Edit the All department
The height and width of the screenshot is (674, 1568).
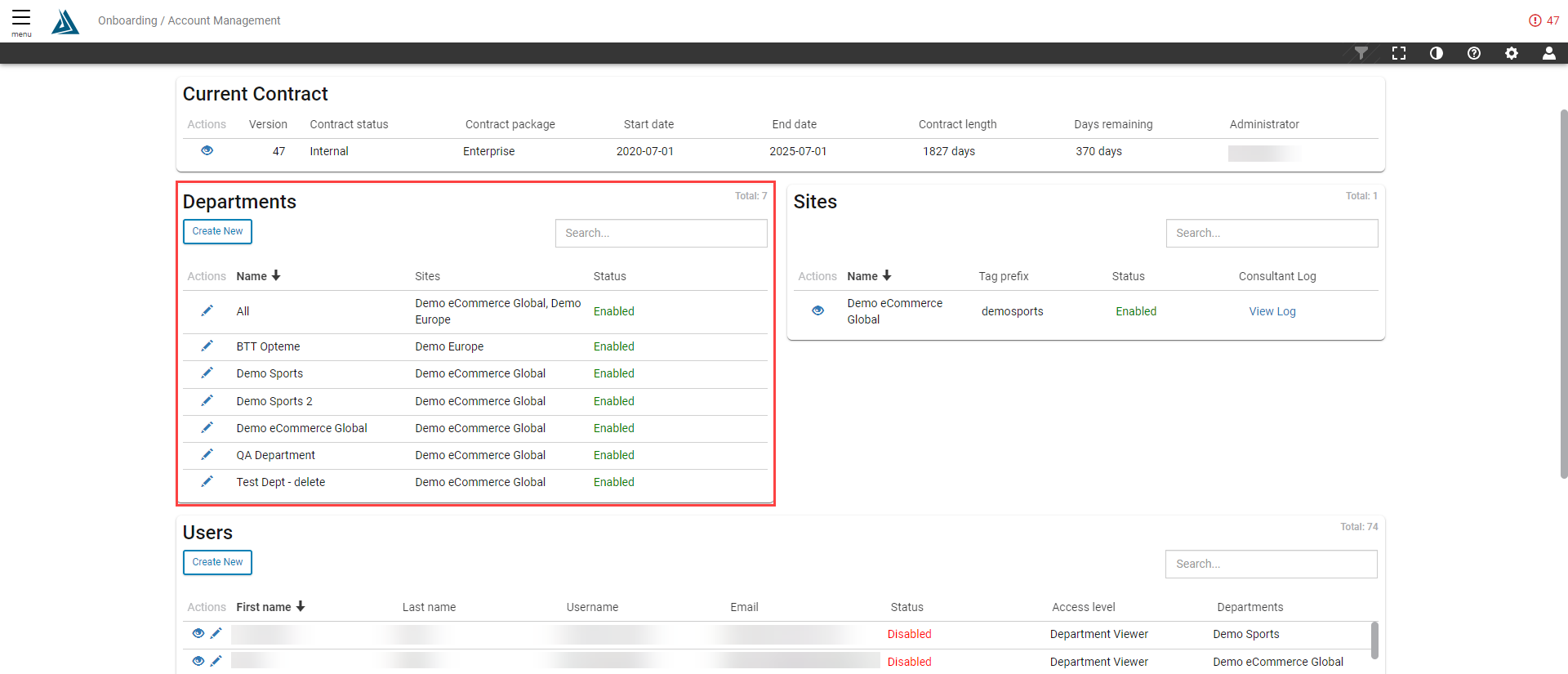207,310
